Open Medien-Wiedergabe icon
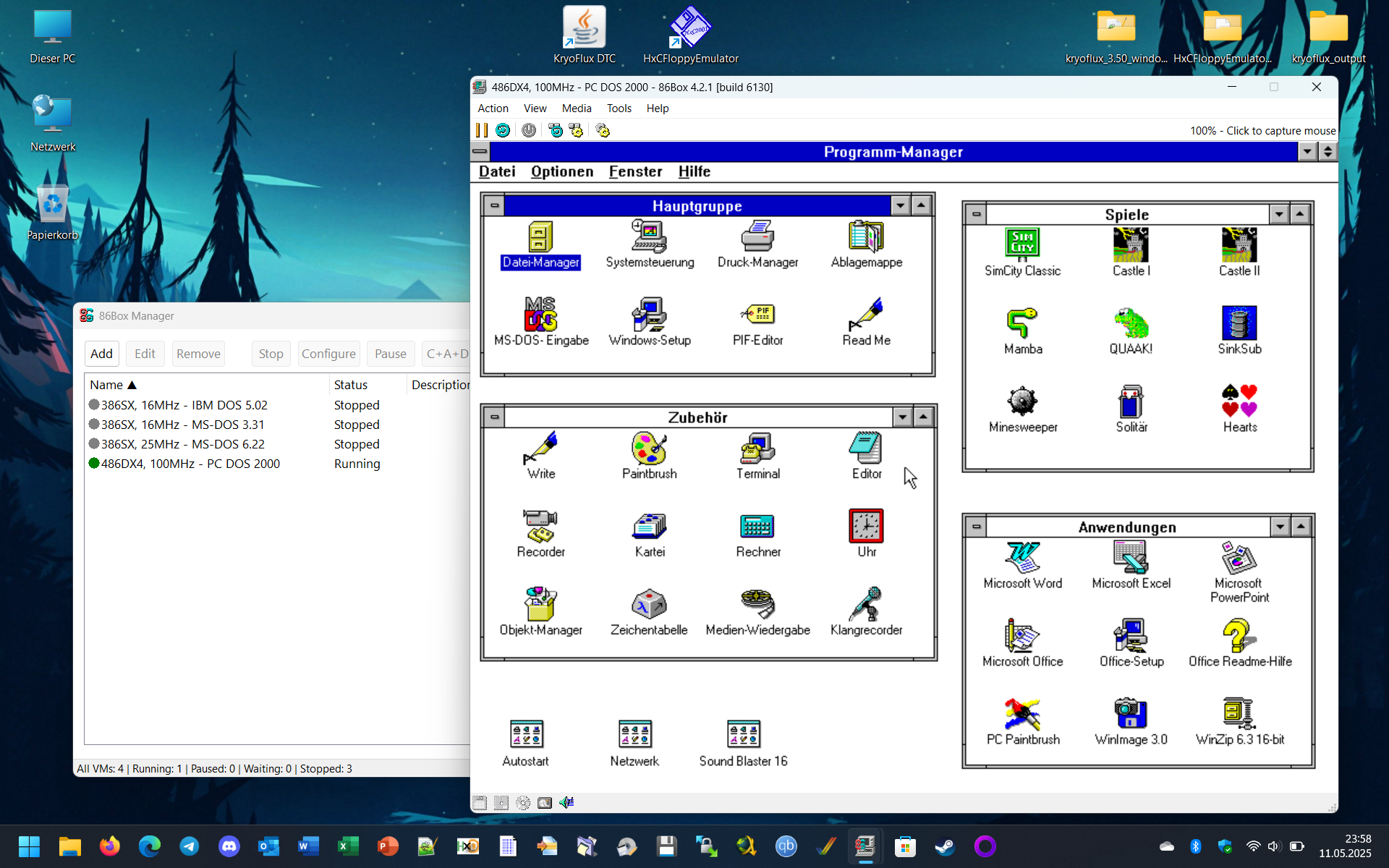 757,613
